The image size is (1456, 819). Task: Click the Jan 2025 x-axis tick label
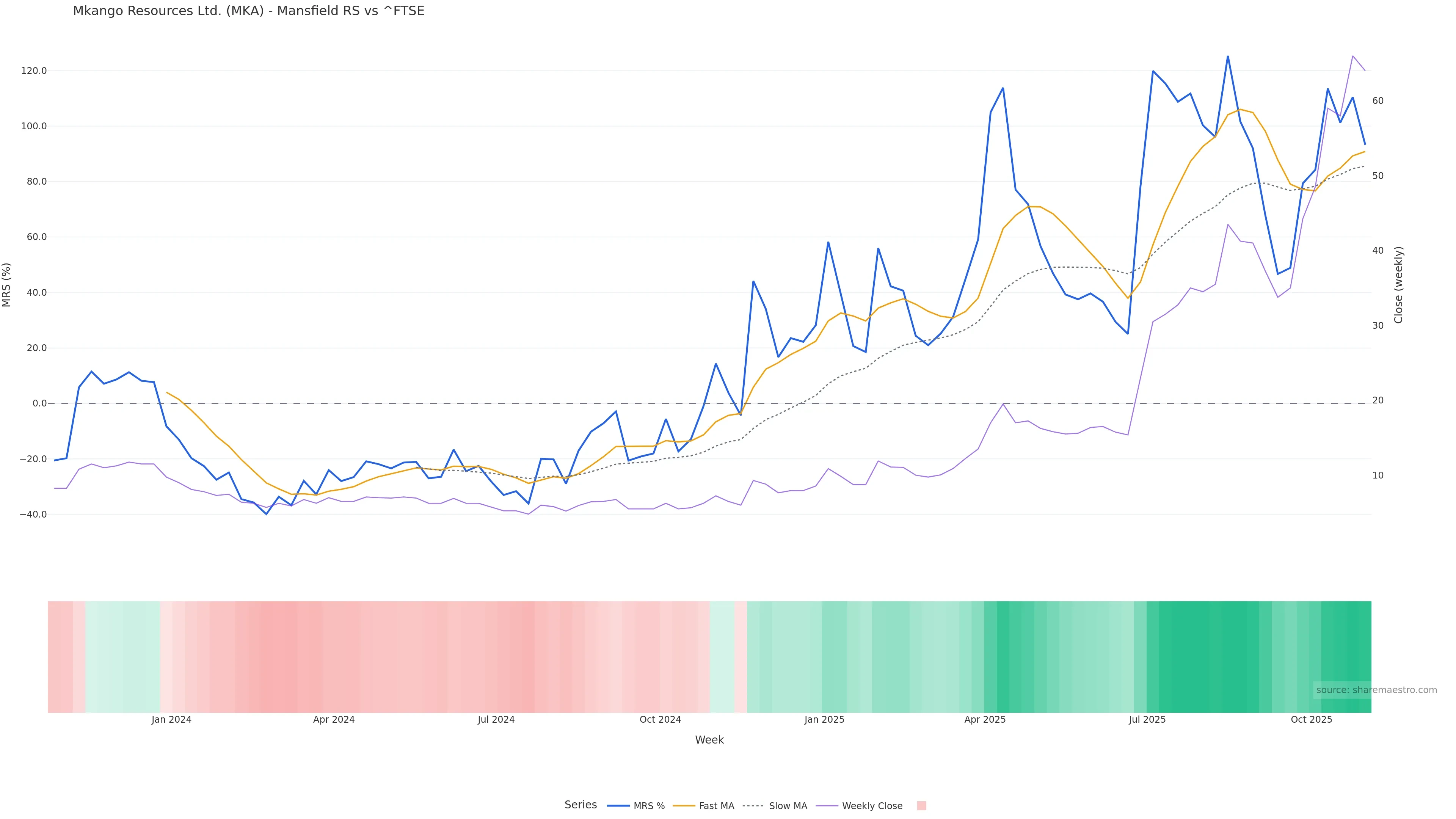coord(824,720)
